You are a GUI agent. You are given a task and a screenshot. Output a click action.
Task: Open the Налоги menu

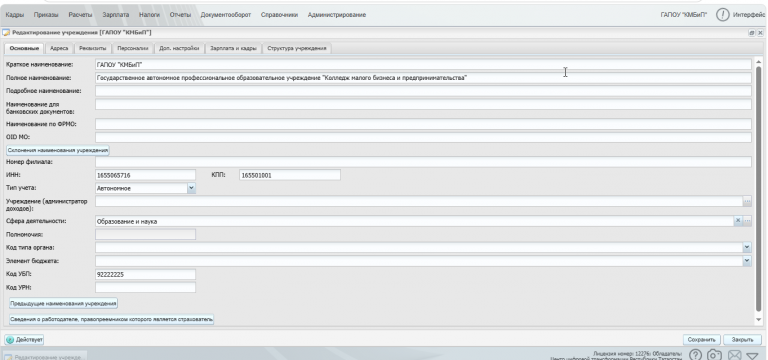[x=149, y=15]
